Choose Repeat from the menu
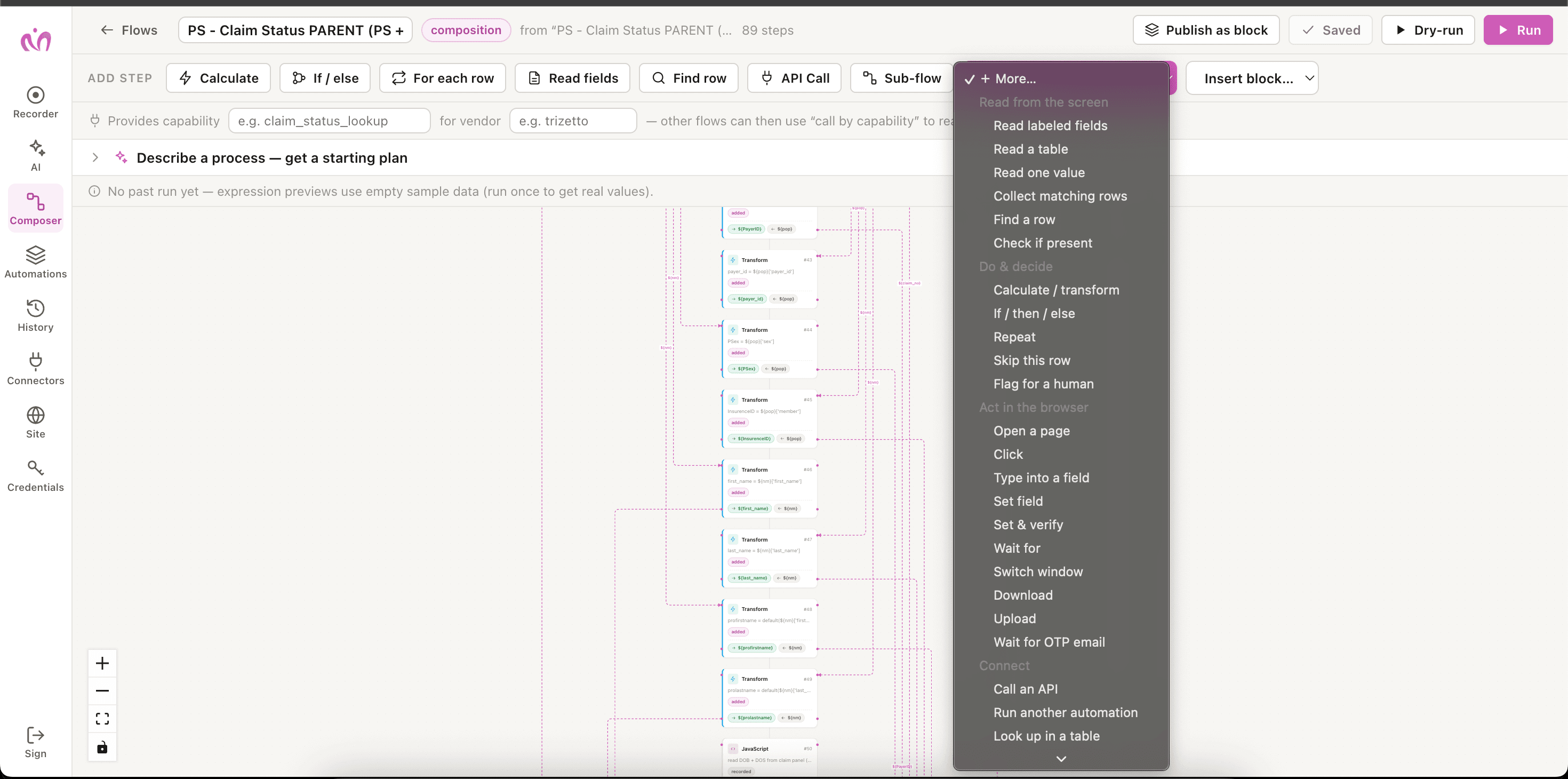The width and height of the screenshot is (1568, 779). pyautogui.click(x=1061, y=337)
